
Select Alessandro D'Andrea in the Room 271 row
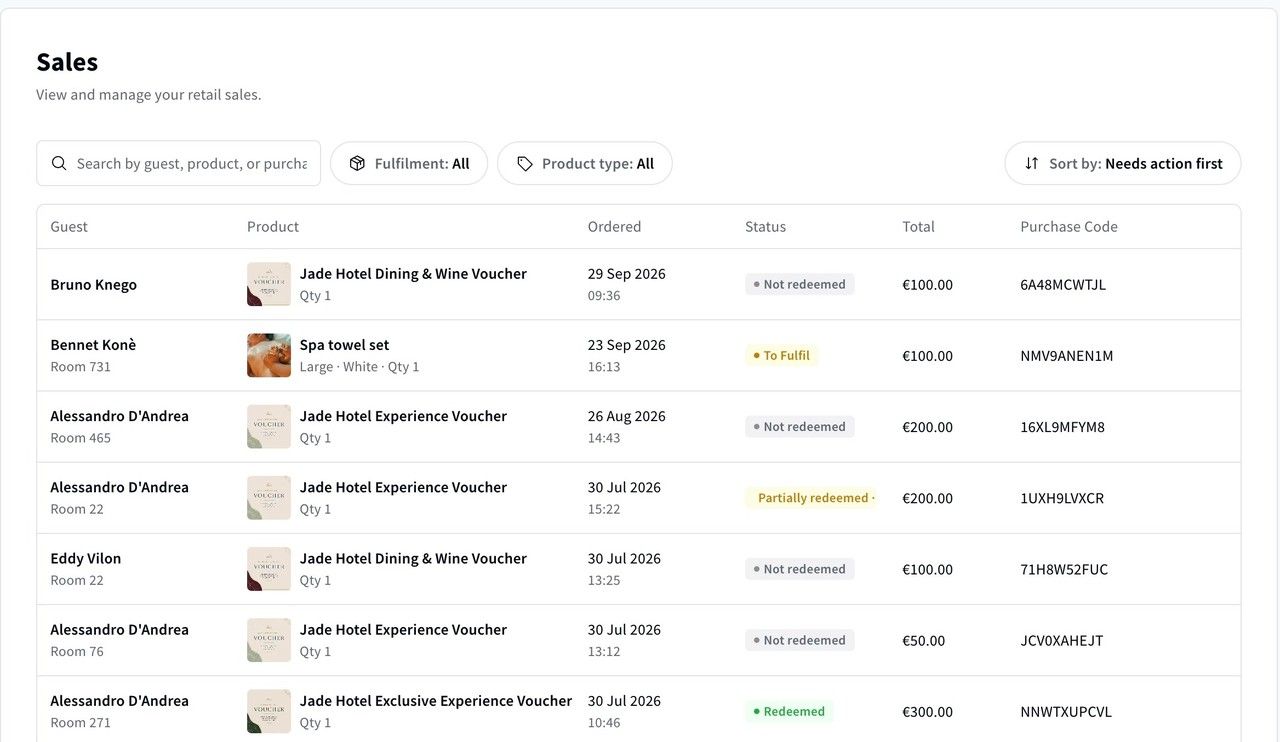120,701
